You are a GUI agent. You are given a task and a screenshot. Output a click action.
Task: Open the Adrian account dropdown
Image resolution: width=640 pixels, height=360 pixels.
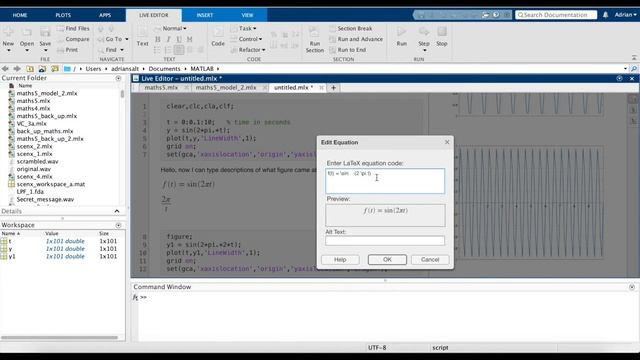(625, 15)
